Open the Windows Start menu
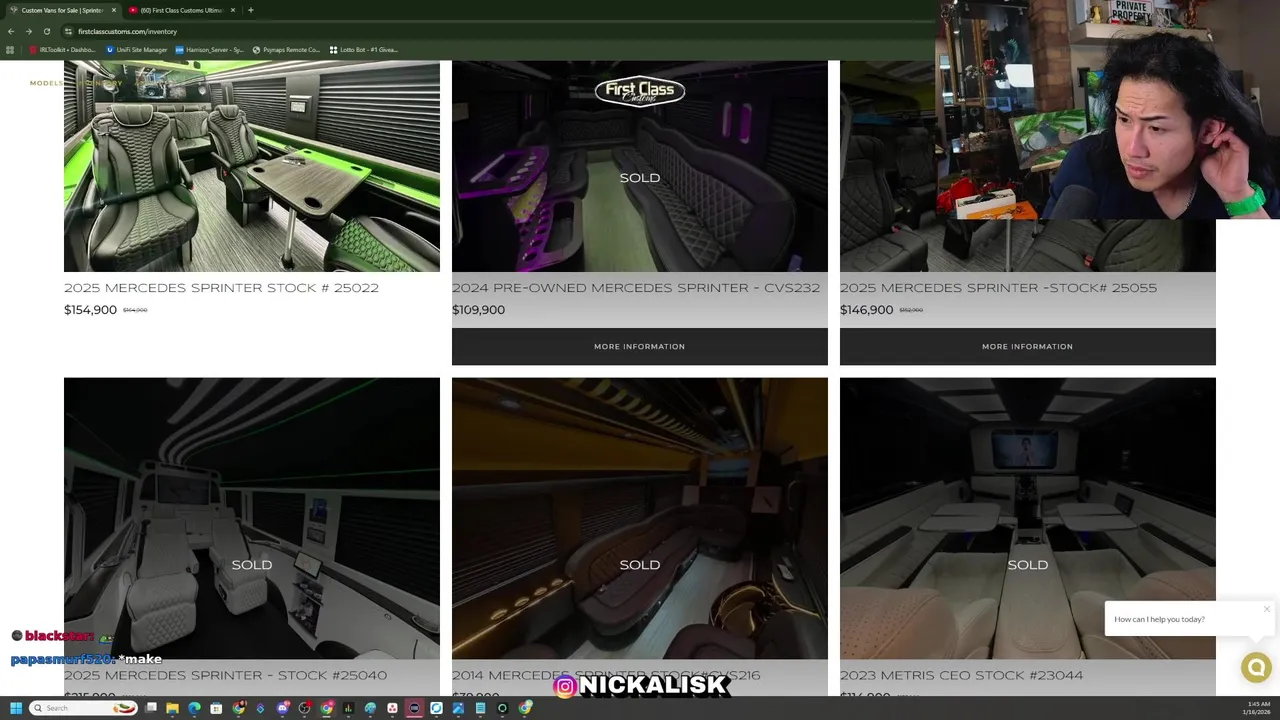Viewport: 1280px width, 720px height. 16,708
